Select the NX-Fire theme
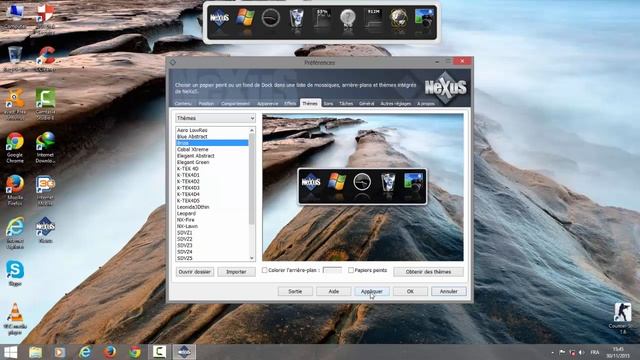This screenshot has height=360, width=640. point(186,220)
